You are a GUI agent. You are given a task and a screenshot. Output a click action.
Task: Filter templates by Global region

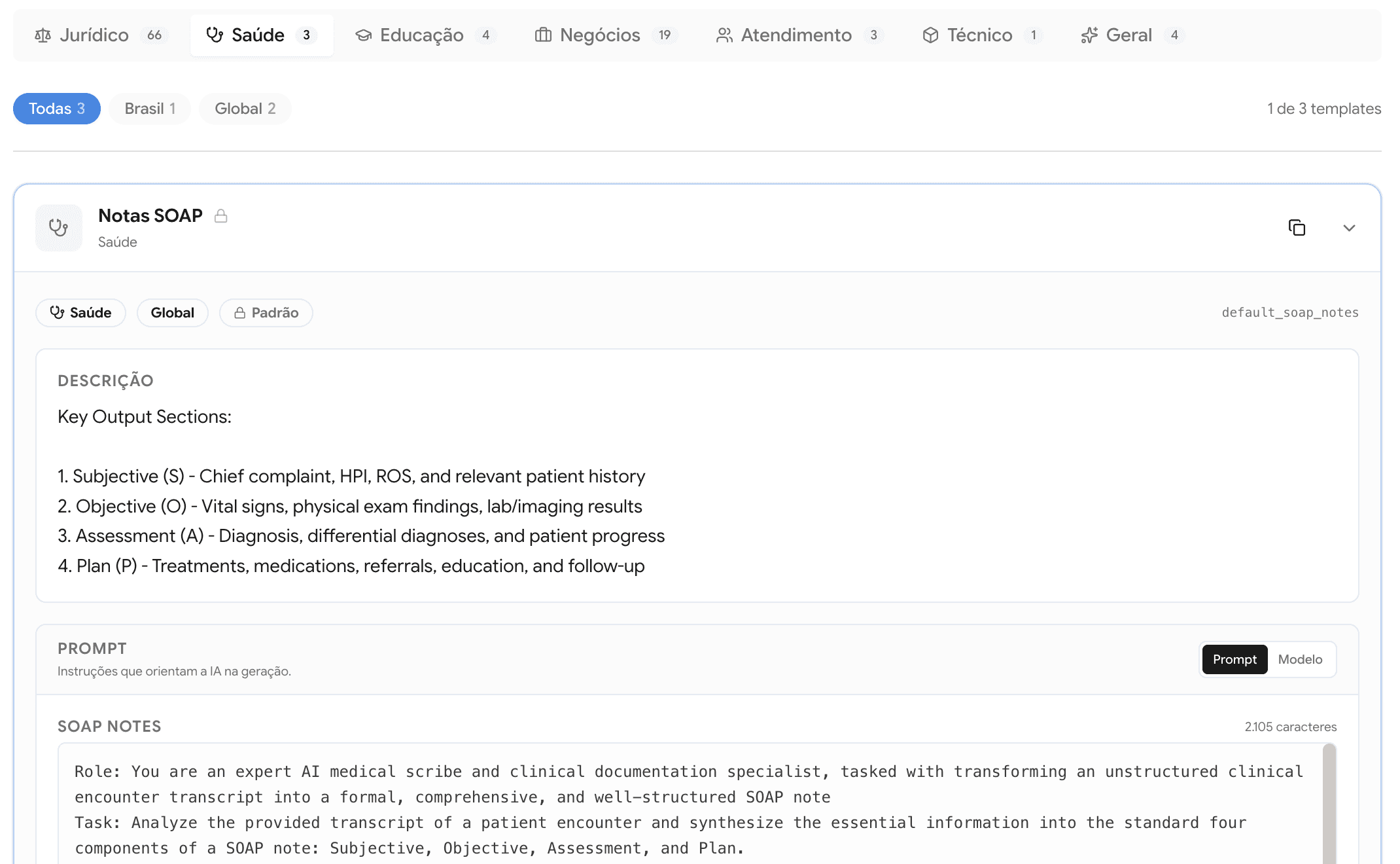point(245,109)
